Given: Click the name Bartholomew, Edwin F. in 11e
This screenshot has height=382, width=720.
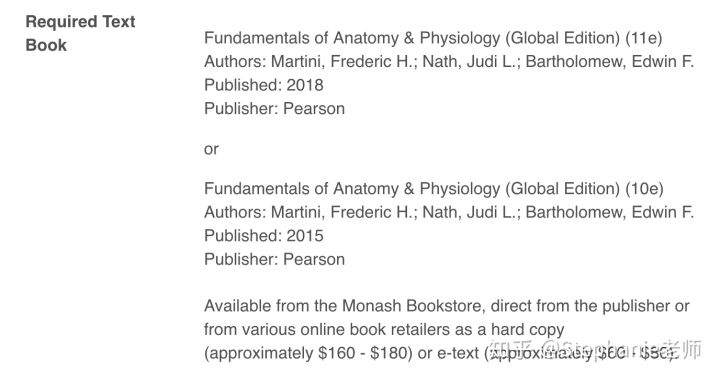Looking at the screenshot, I should (x=609, y=62).
